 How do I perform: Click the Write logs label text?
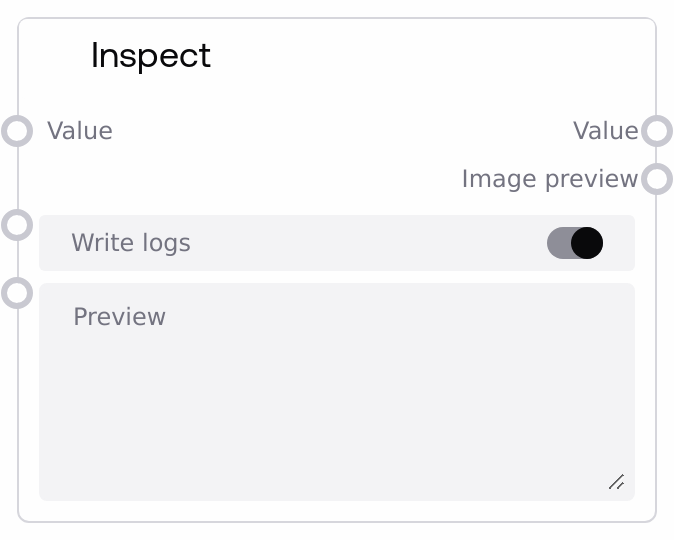tap(131, 243)
